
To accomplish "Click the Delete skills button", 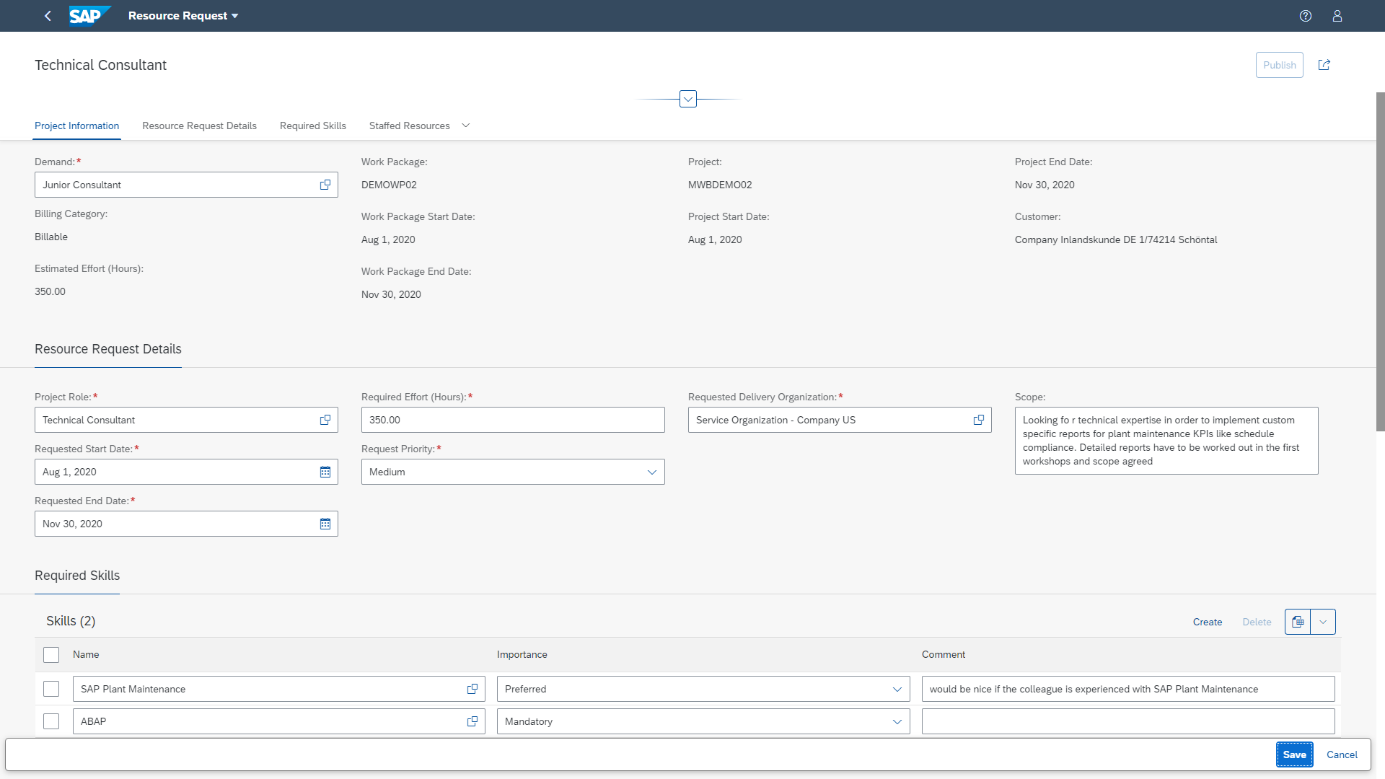I will tap(1257, 622).
